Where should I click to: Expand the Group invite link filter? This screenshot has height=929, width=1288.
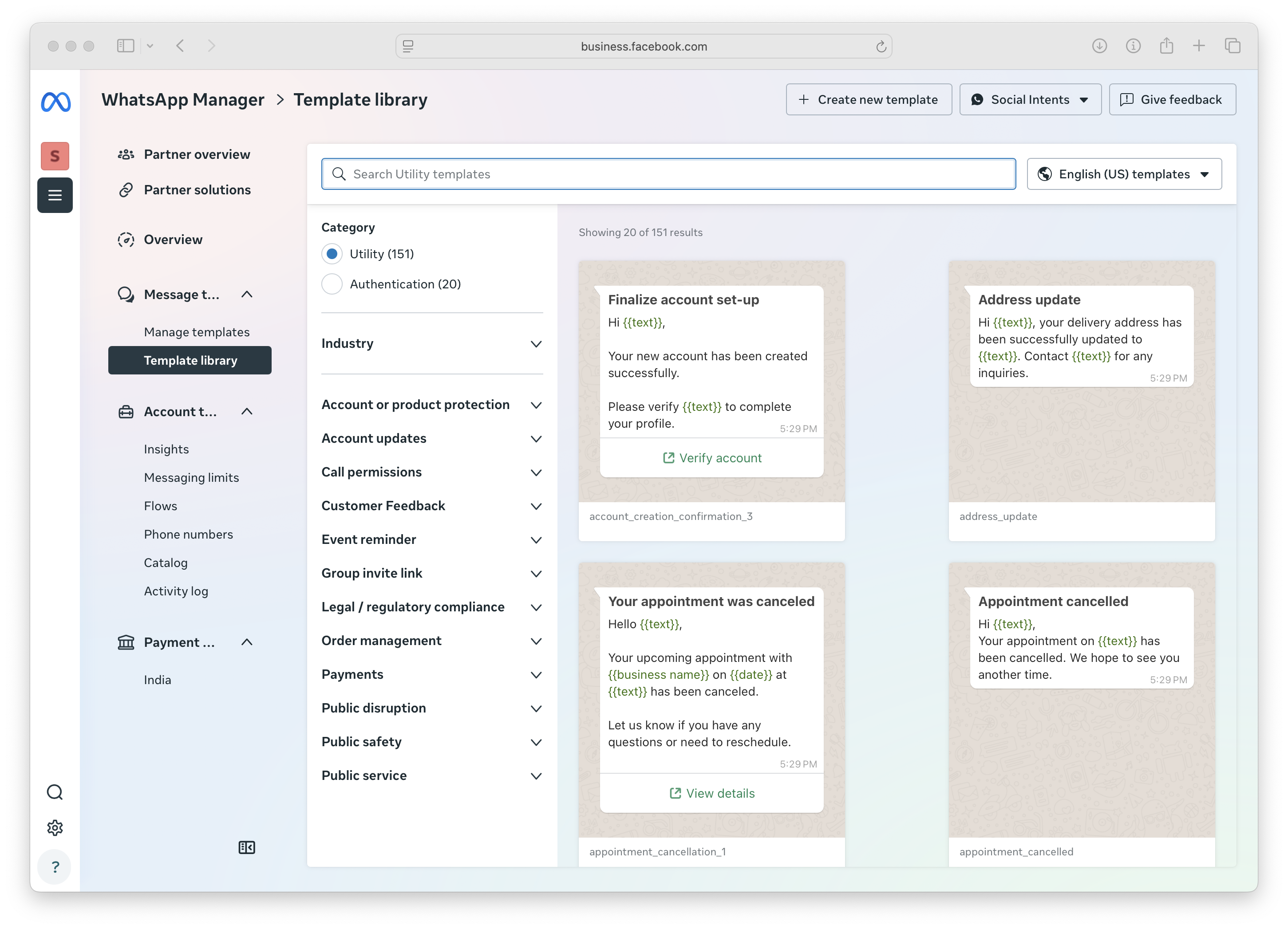pos(431,573)
